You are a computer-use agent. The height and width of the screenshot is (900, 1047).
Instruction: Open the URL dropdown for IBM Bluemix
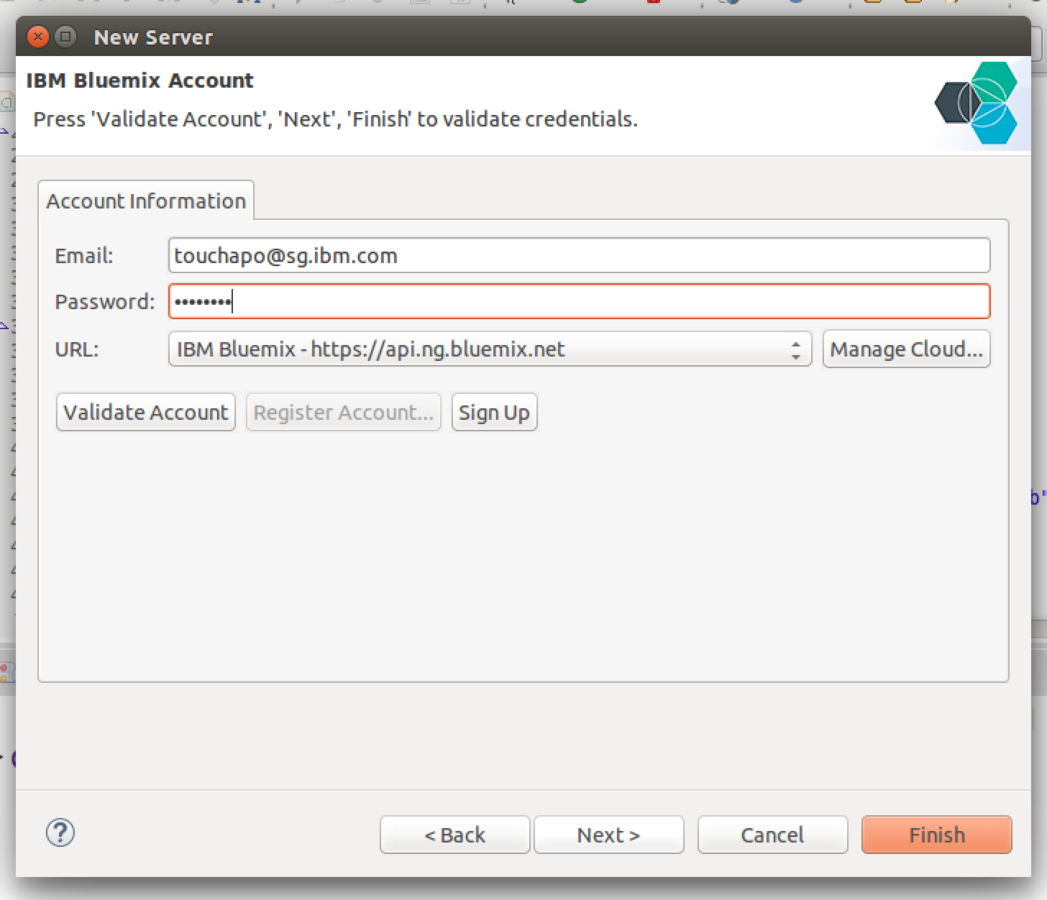click(489, 349)
